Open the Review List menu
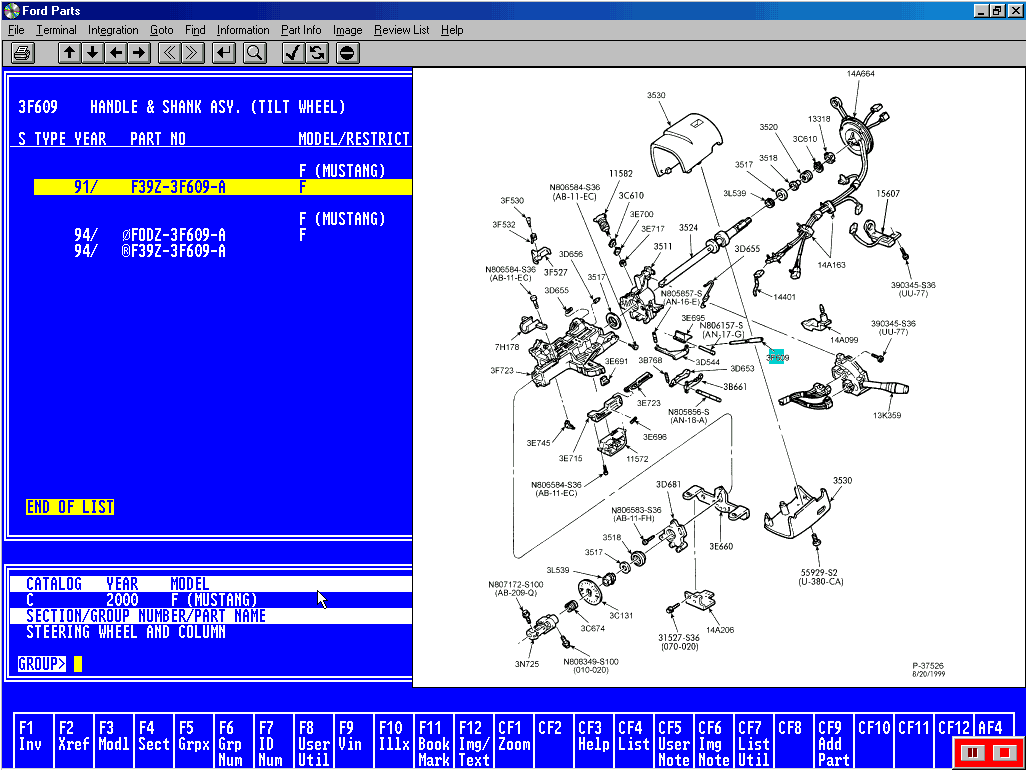Image resolution: width=1026 pixels, height=770 pixels. tap(402, 30)
